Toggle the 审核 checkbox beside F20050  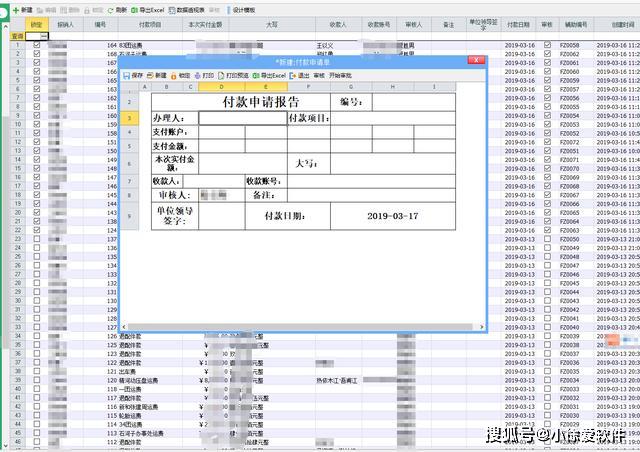coord(547,239)
